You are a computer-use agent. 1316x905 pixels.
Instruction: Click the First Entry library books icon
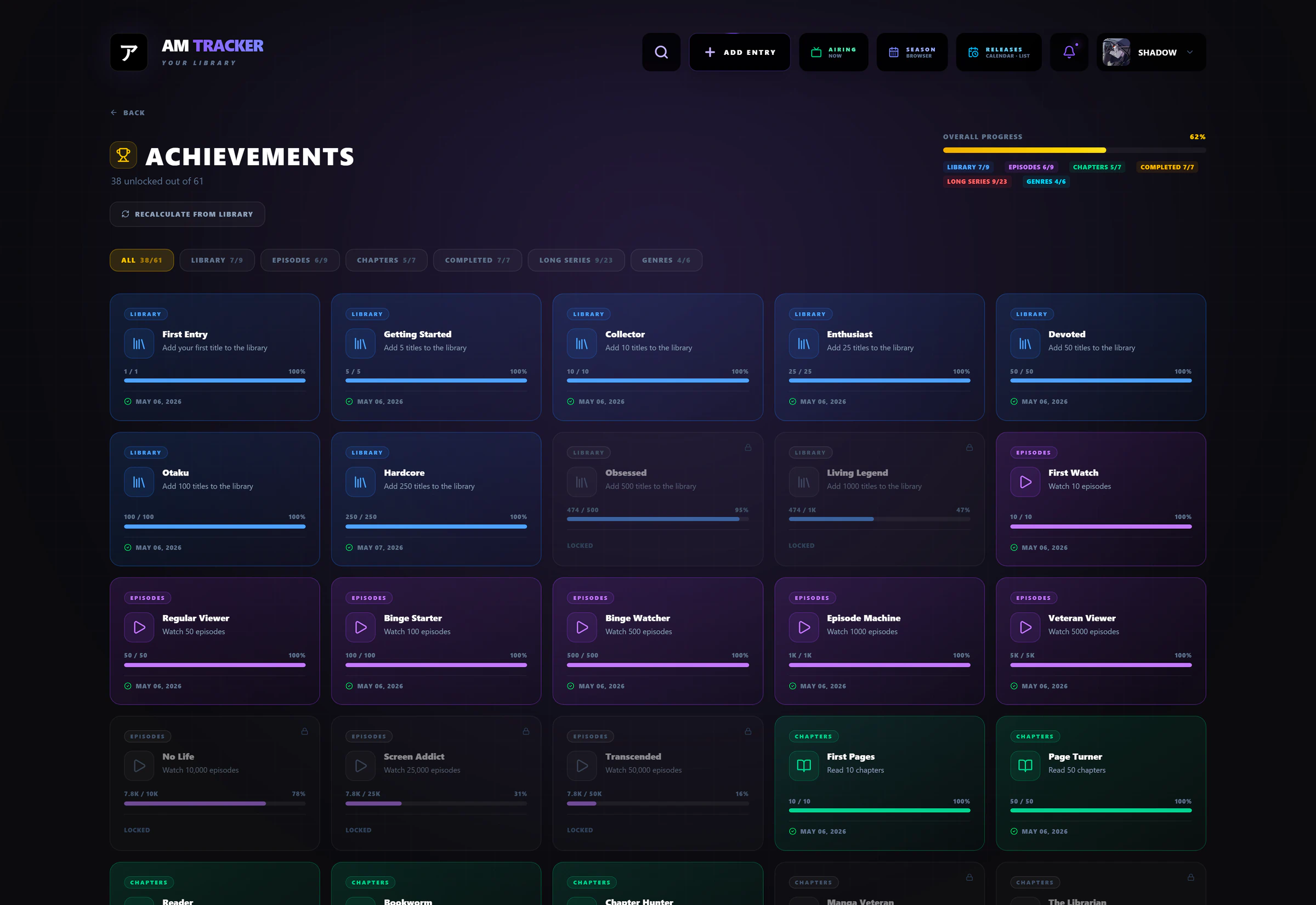pyautogui.click(x=139, y=344)
